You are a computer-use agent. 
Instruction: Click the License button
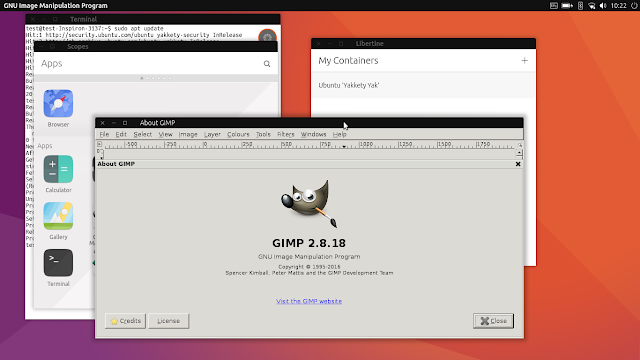169,321
